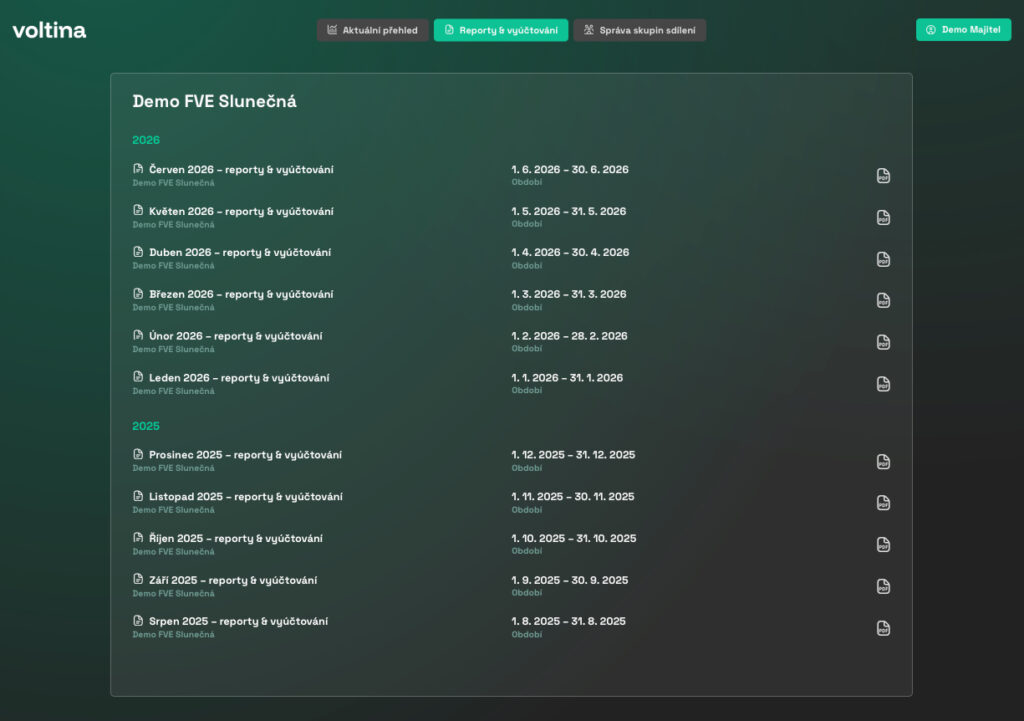
Task: Open Prosinec 2025 – reporty & vyúčtování
Action: click(245, 455)
